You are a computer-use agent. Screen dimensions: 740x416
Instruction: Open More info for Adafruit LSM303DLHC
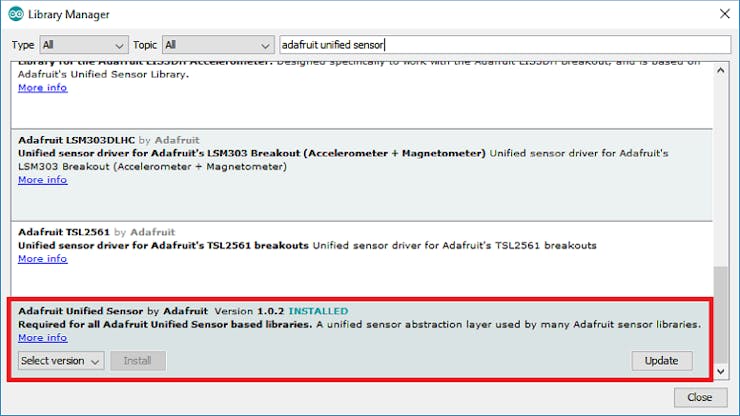[x=43, y=180]
